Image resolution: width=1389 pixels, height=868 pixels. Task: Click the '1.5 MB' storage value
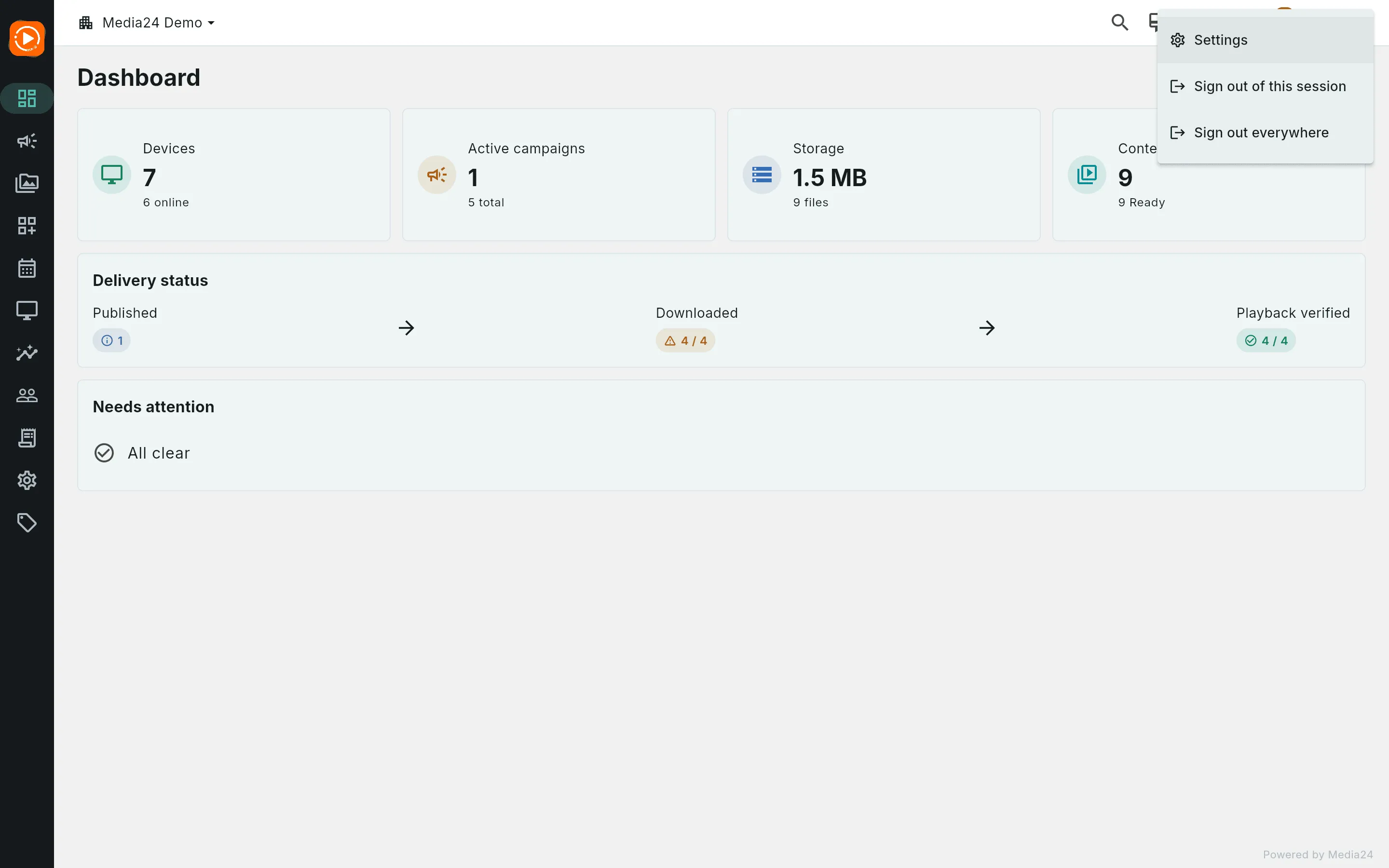830,177
